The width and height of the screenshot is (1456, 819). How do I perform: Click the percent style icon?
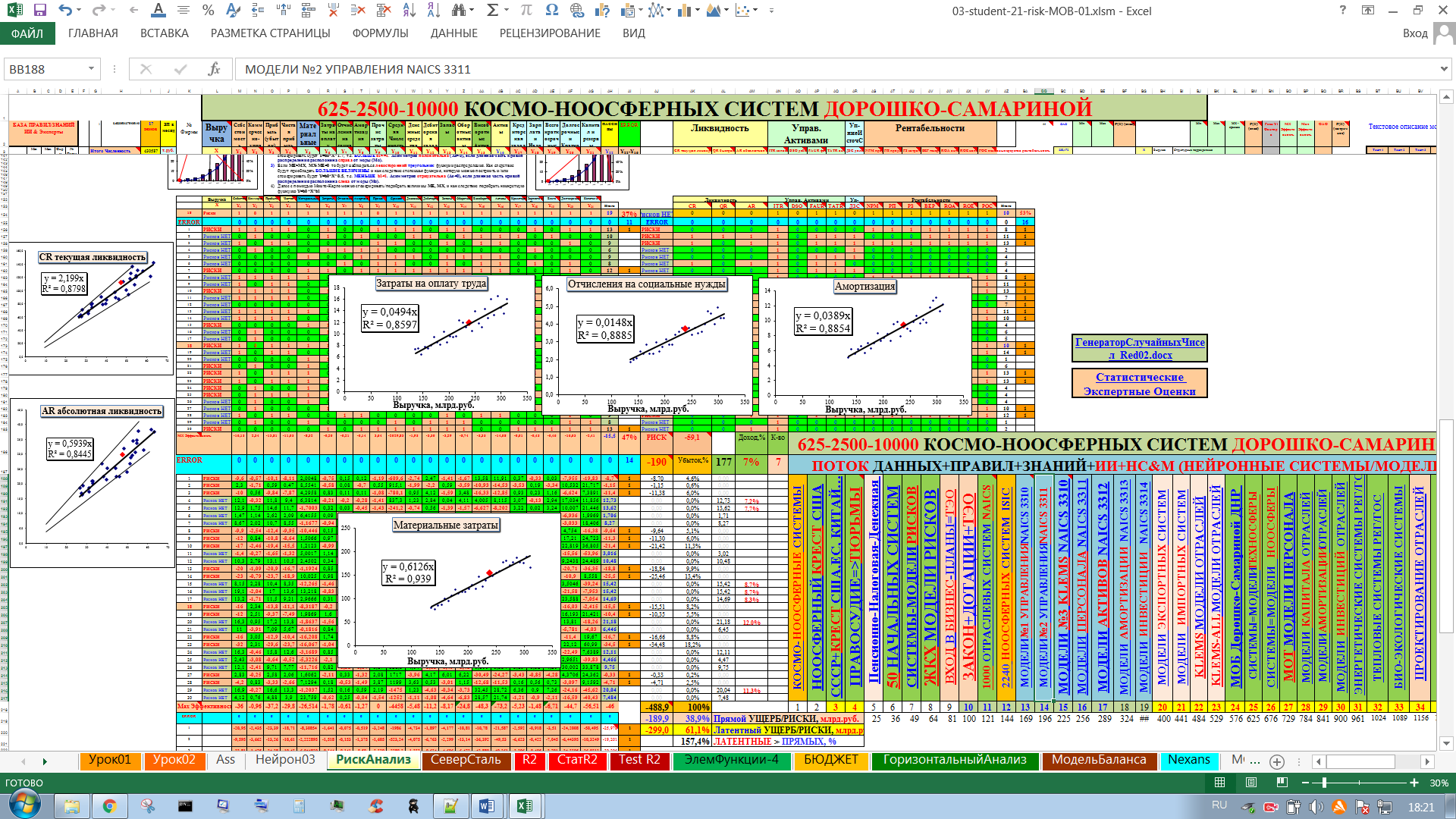(208, 11)
